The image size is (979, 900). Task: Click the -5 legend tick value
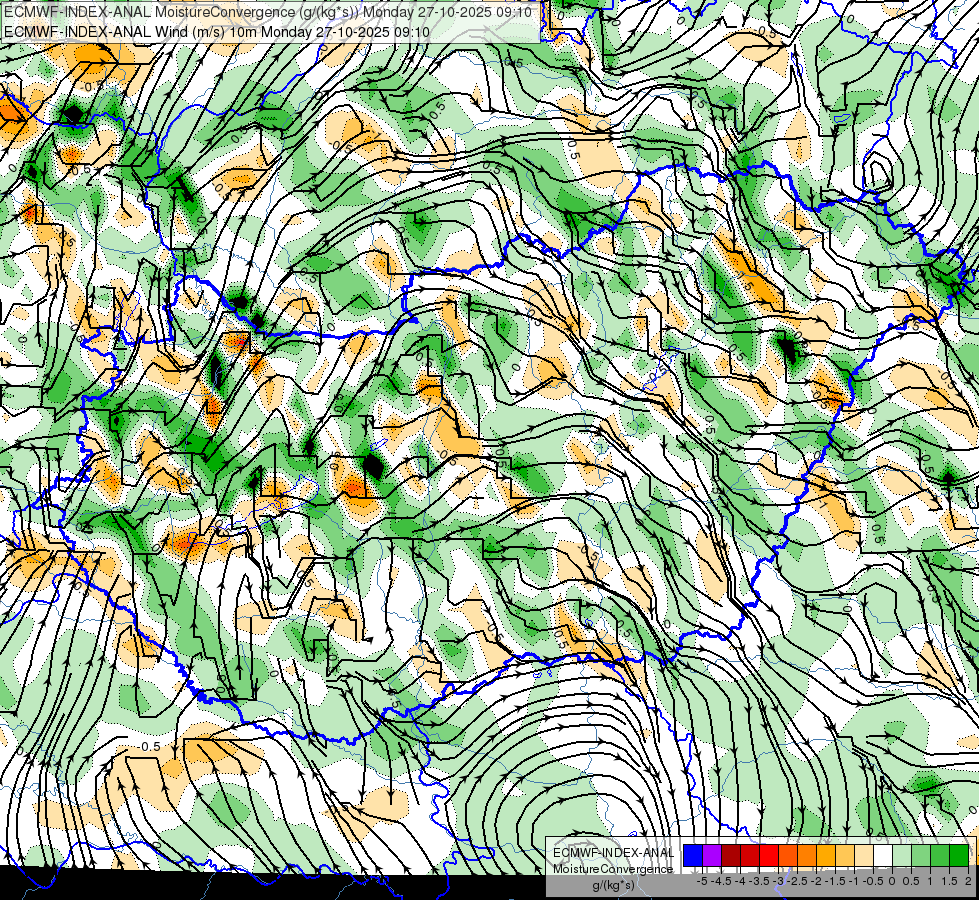pyautogui.click(x=702, y=881)
